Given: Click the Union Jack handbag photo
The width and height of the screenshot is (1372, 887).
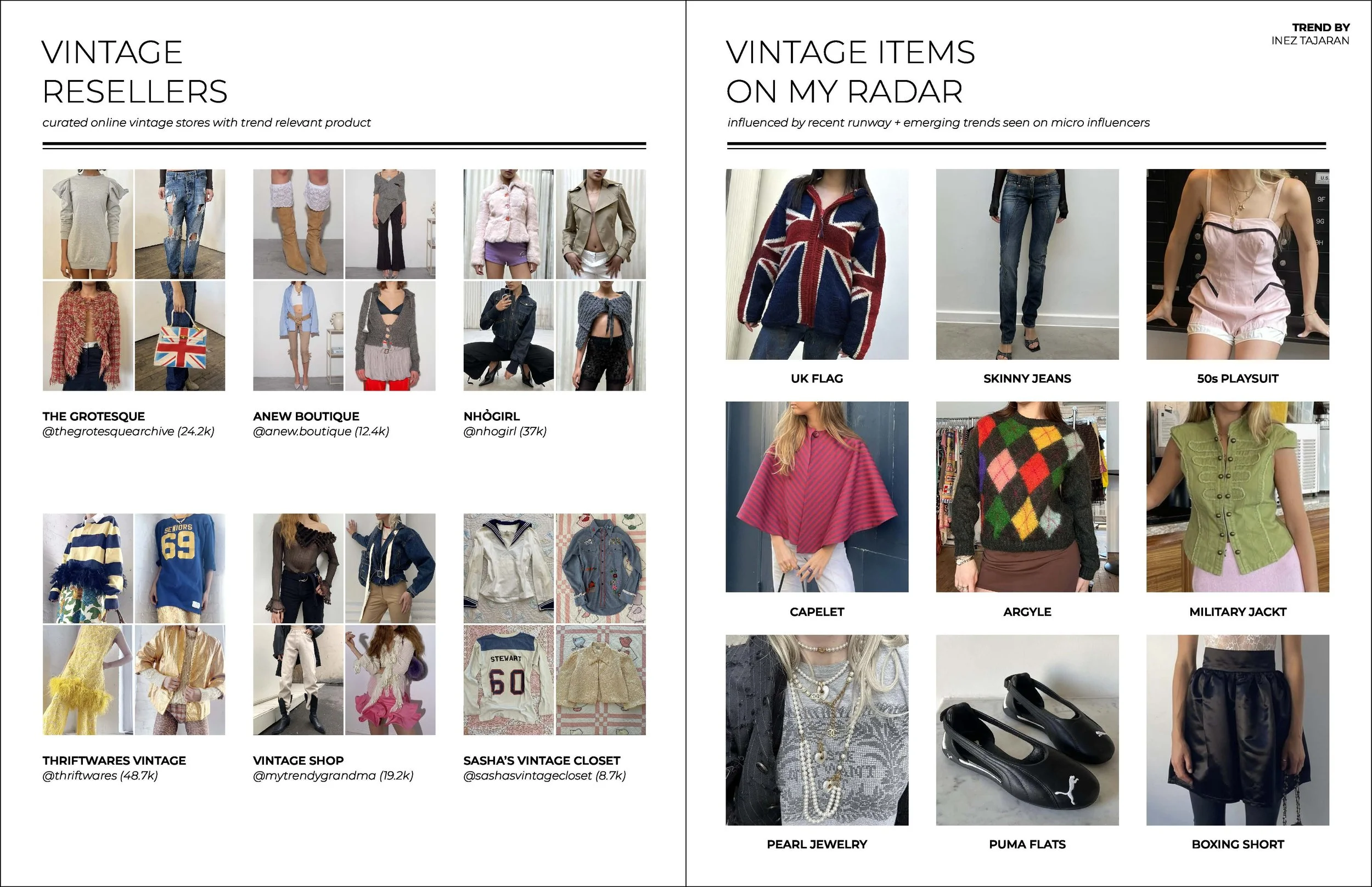Looking at the screenshot, I should click(x=180, y=336).
